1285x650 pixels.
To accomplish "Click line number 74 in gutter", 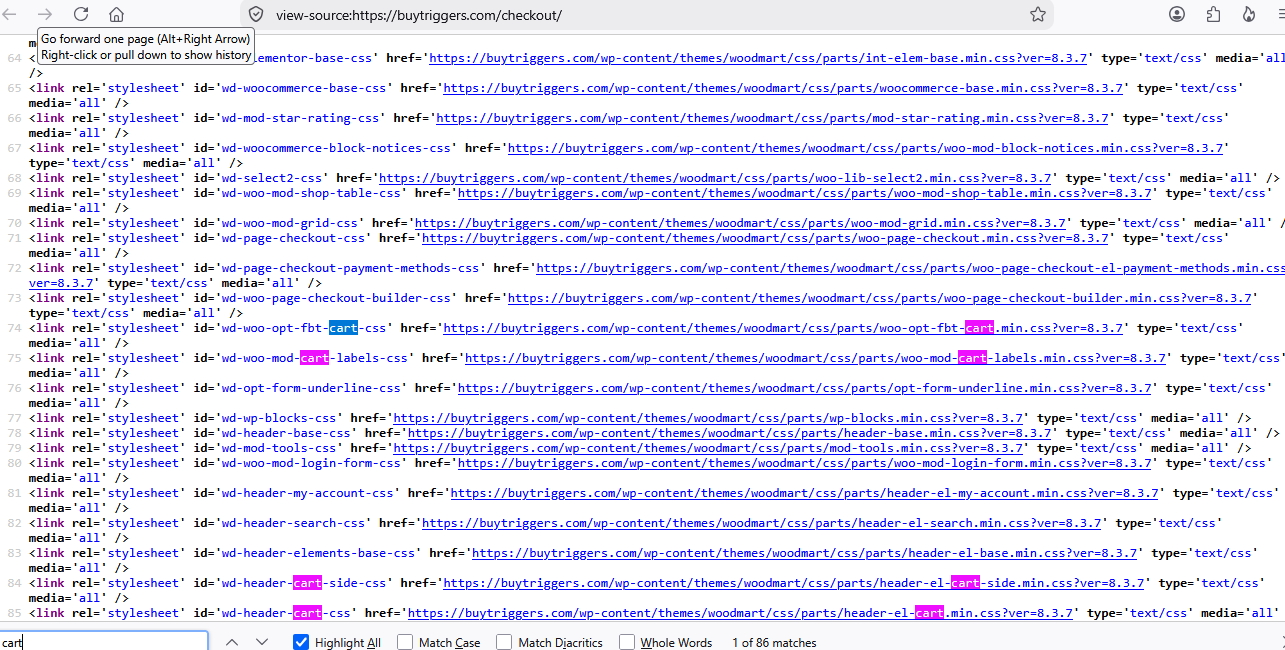I will [x=14, y=329].
